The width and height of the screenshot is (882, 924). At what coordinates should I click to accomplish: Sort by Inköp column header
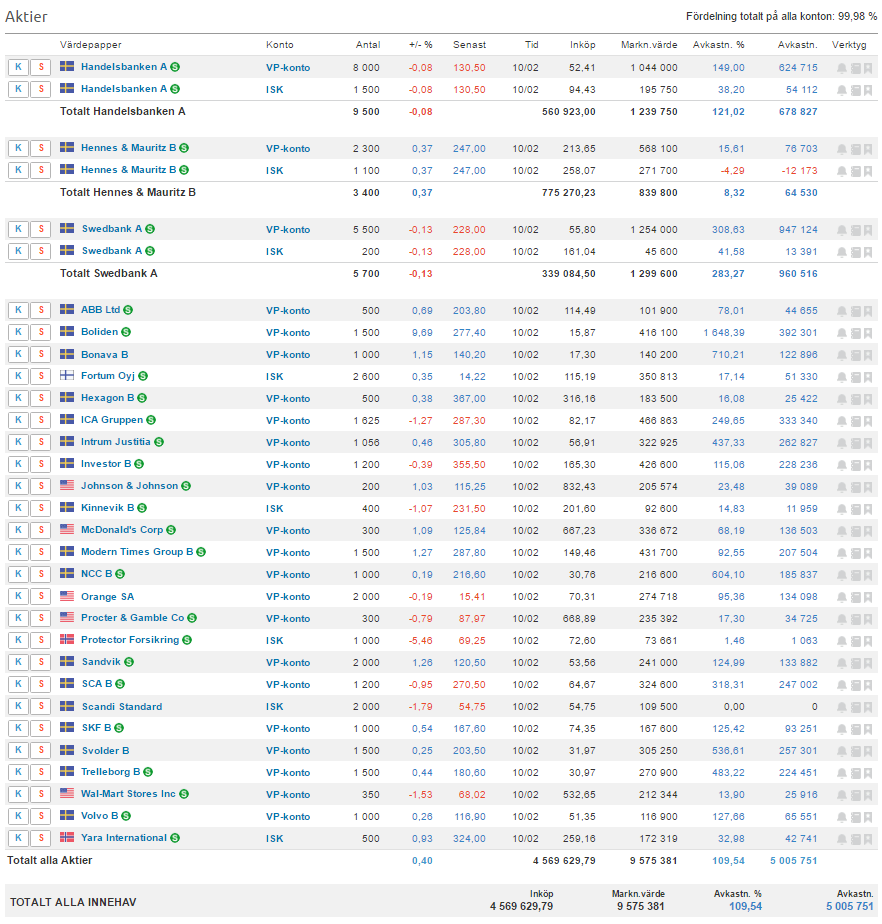coord(582,45)
